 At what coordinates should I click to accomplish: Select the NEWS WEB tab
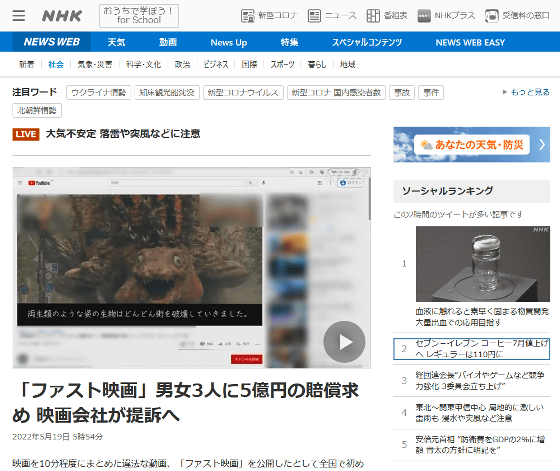coord(52,42)
